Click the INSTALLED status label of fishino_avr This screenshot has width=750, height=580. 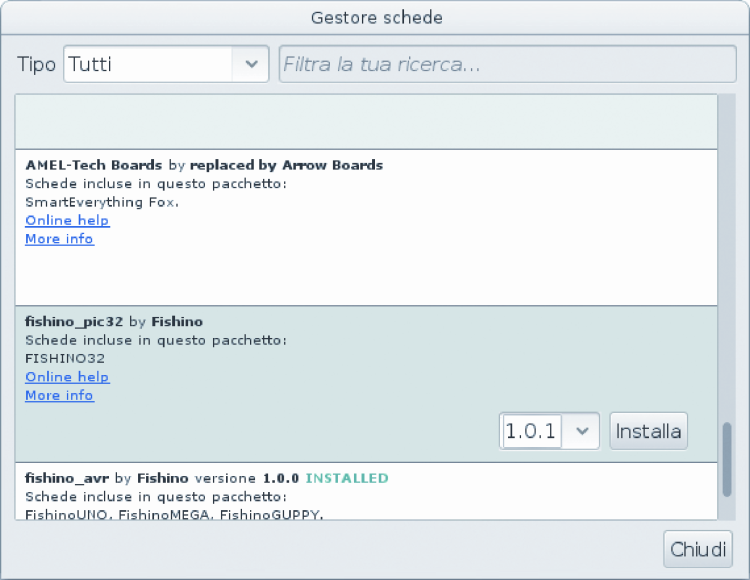pos(346,478)
